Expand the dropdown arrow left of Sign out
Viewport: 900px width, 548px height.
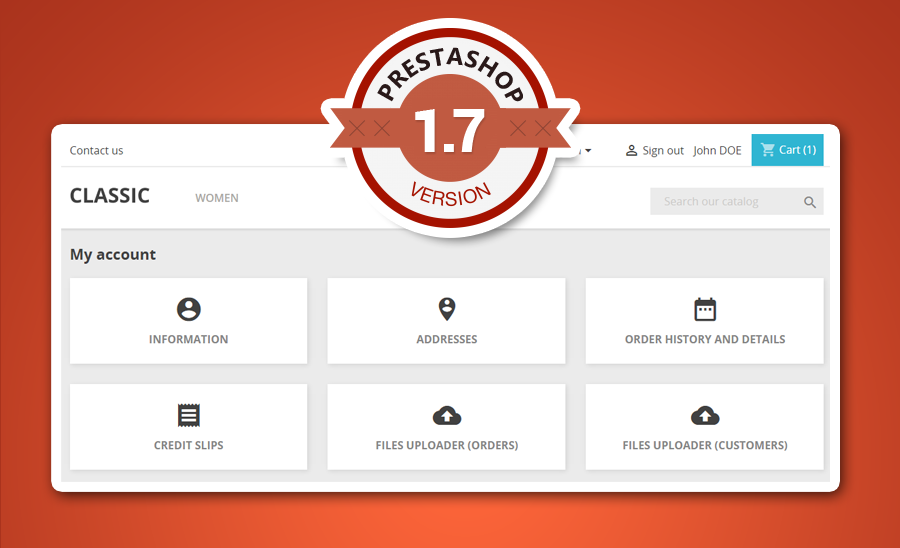click(x=588, y=150)
